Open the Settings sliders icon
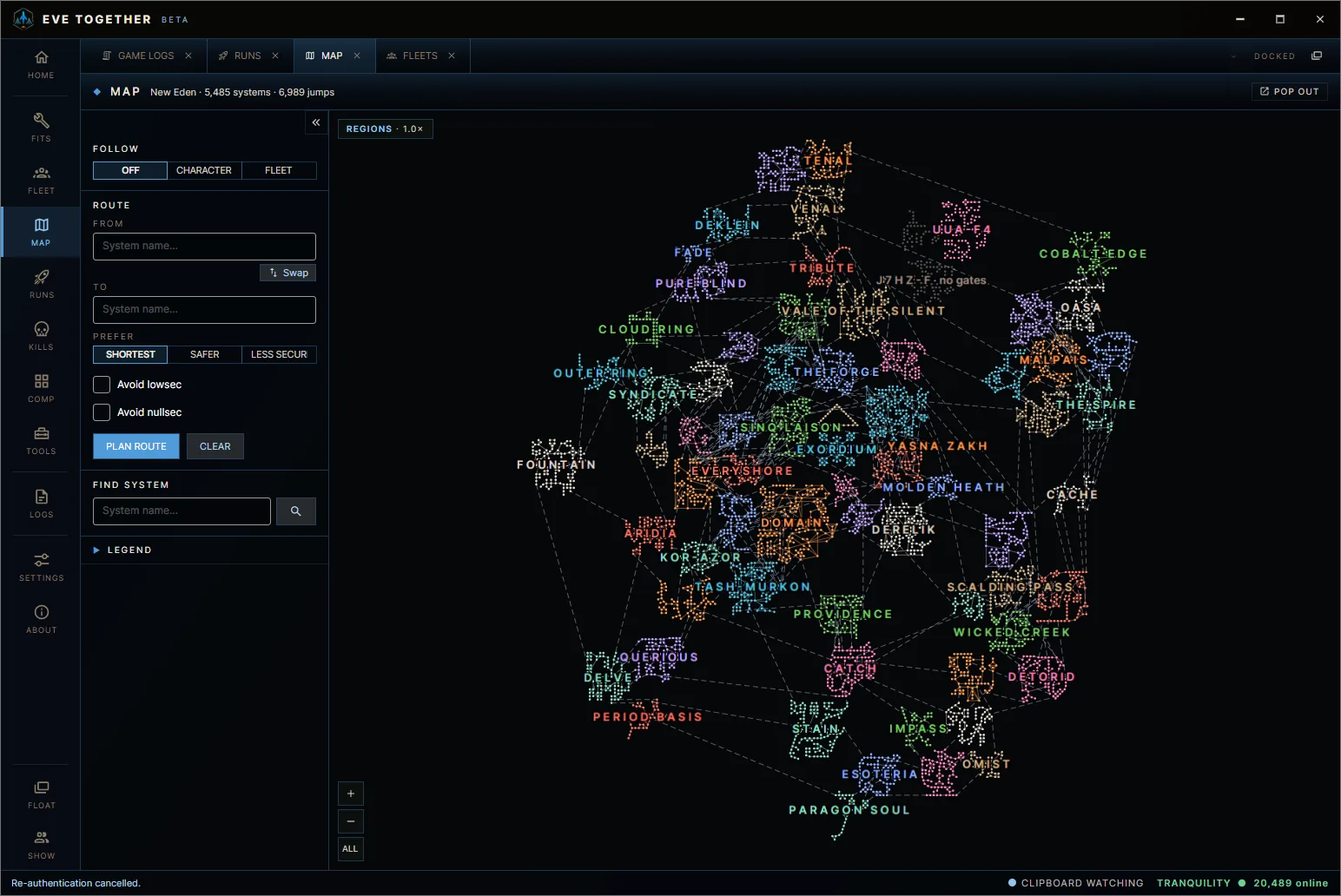Screen dimensions: 1341x896 (x=41, y=566)
